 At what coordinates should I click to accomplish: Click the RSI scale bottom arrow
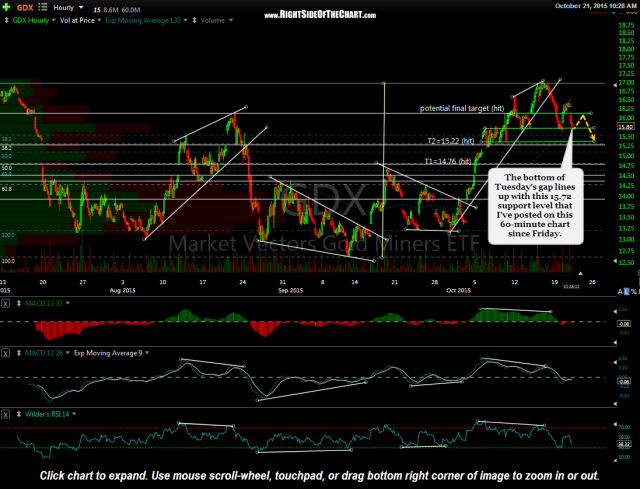click(615, 460)
